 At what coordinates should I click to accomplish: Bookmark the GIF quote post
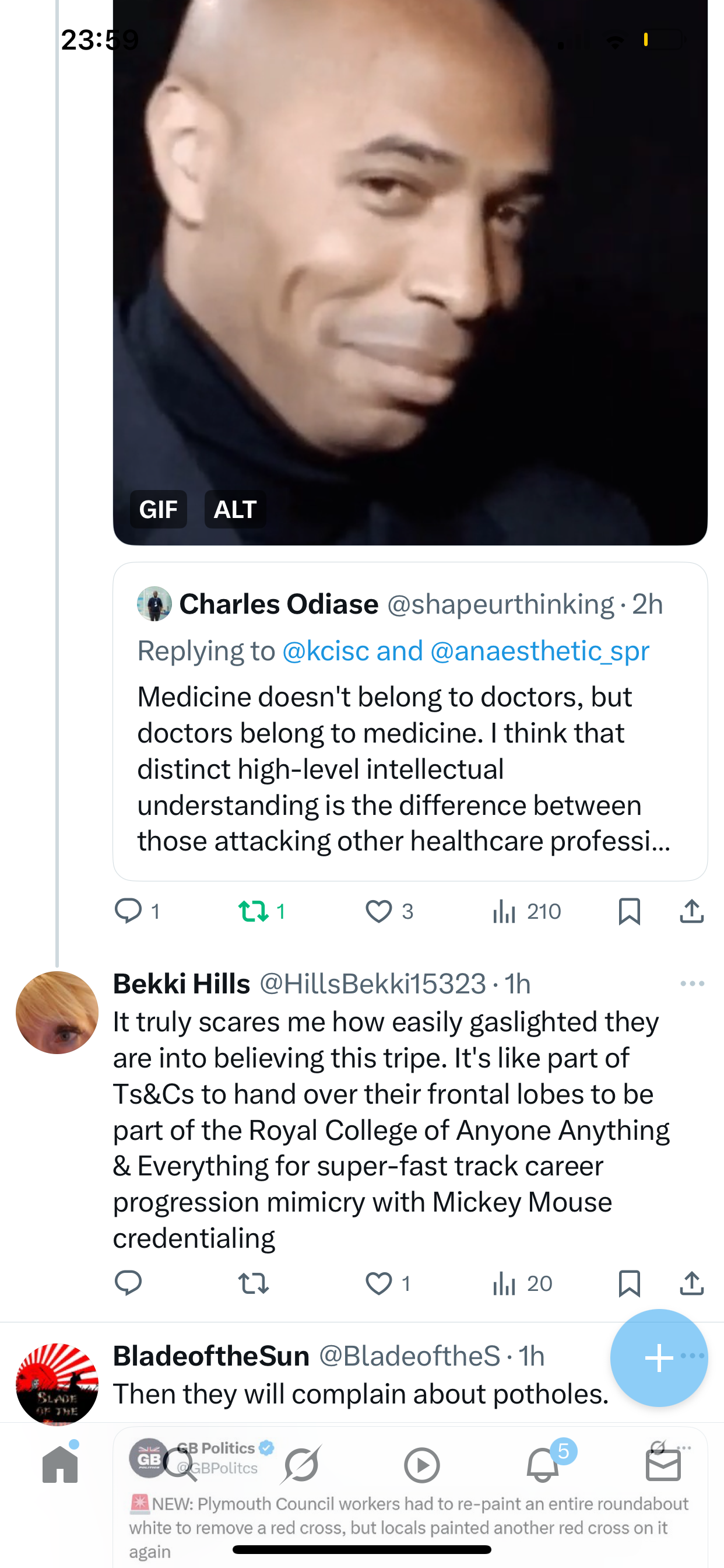tap(629, 911)
